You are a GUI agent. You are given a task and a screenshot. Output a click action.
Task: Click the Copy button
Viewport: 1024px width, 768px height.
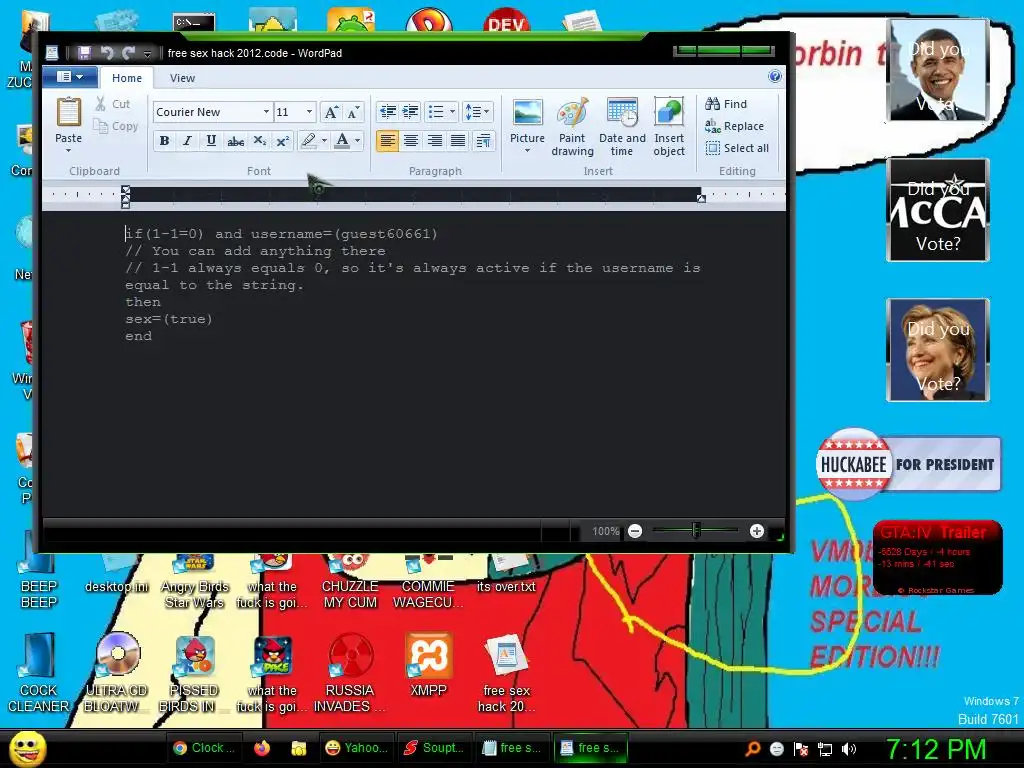[116, 126]
